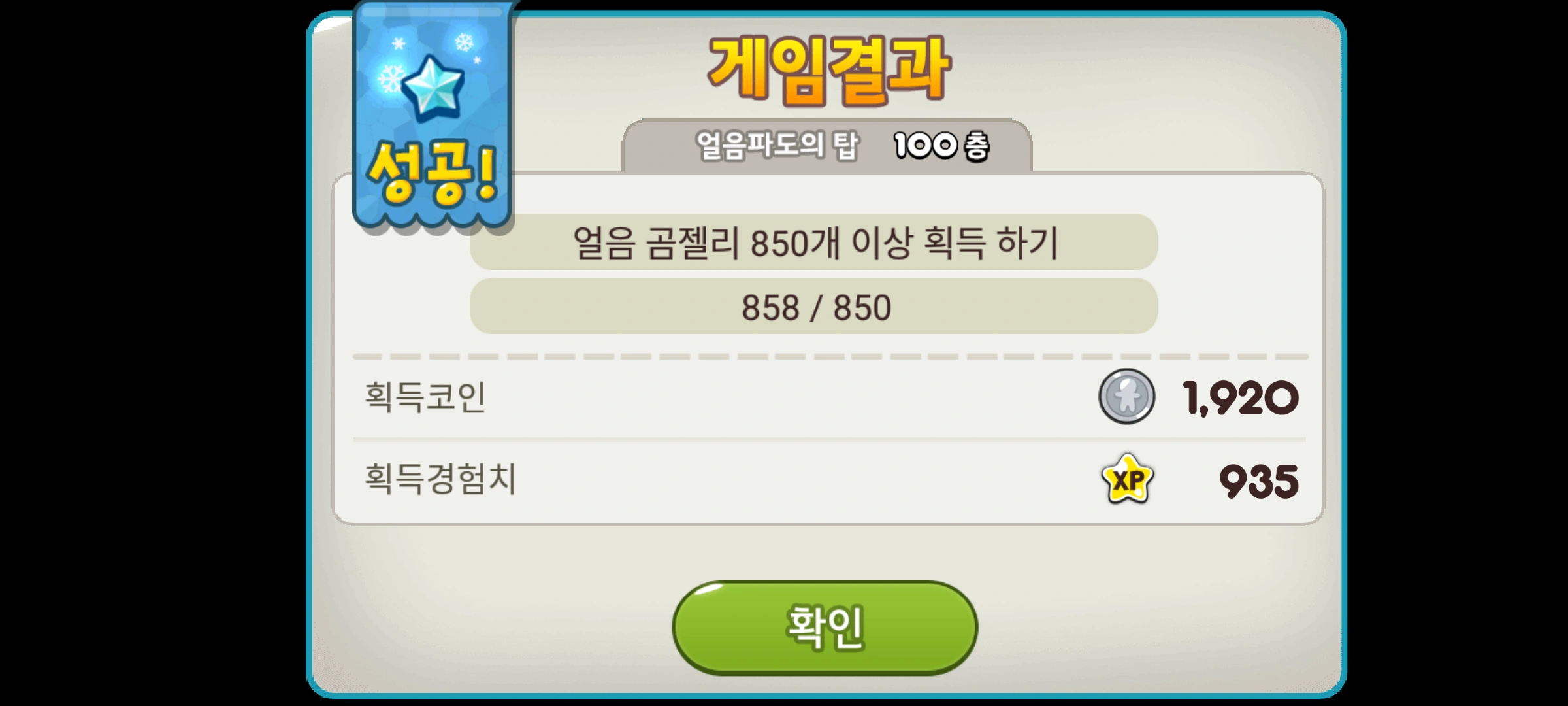This screenshot has width=1568, height=706.
Task: Select the 얼음파도의 탑 100층 tab
Action: point(827,145)
